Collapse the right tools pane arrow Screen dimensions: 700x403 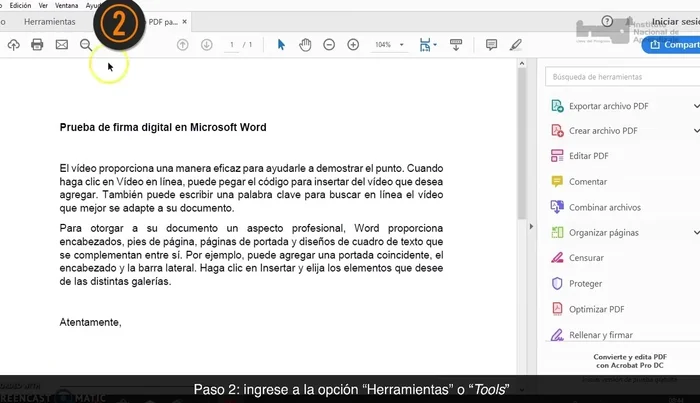pos(531,226)
